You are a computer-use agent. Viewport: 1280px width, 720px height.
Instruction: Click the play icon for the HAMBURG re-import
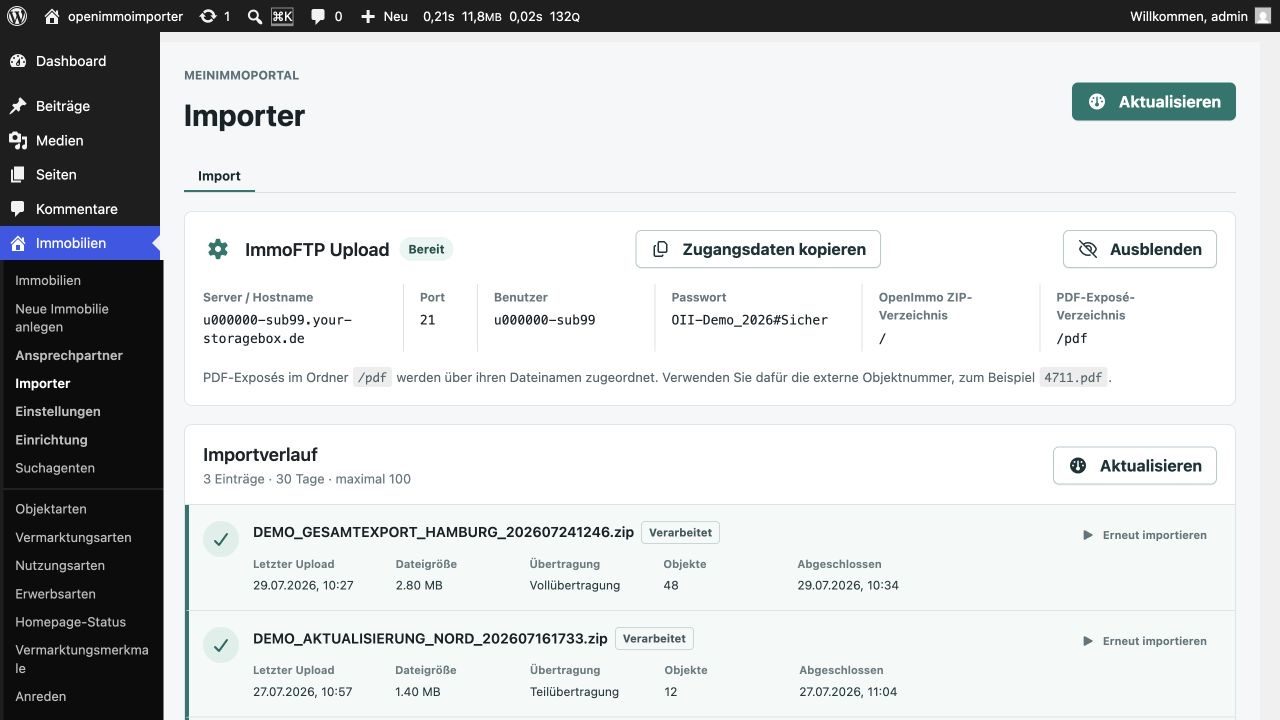1088,535
